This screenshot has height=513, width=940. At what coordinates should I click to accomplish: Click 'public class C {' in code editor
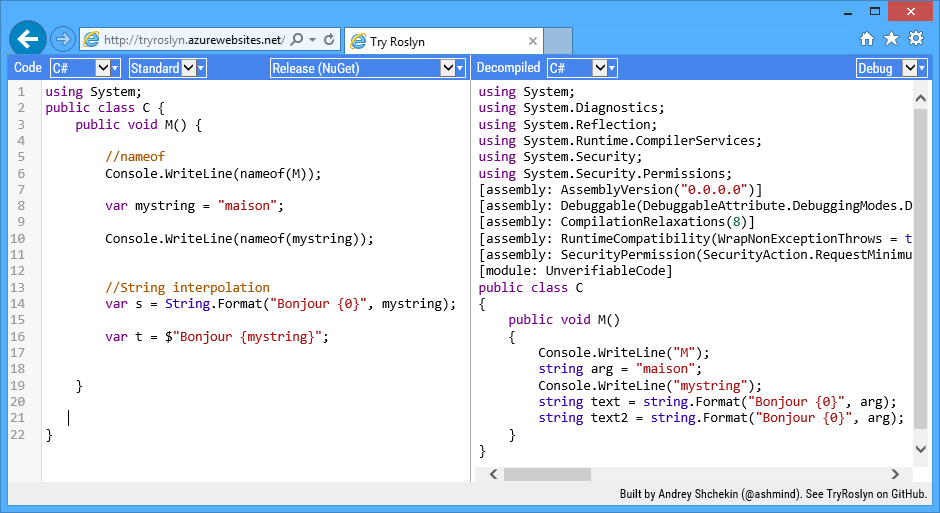tap(105, 108)
